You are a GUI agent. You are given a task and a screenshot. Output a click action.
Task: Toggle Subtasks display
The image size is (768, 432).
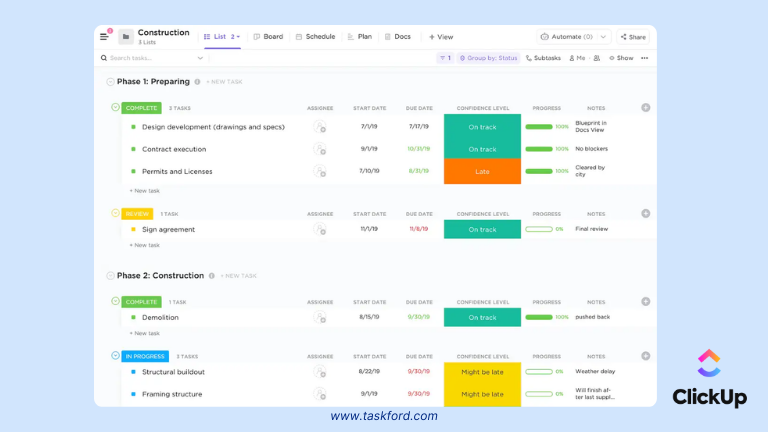coord(543,58)
